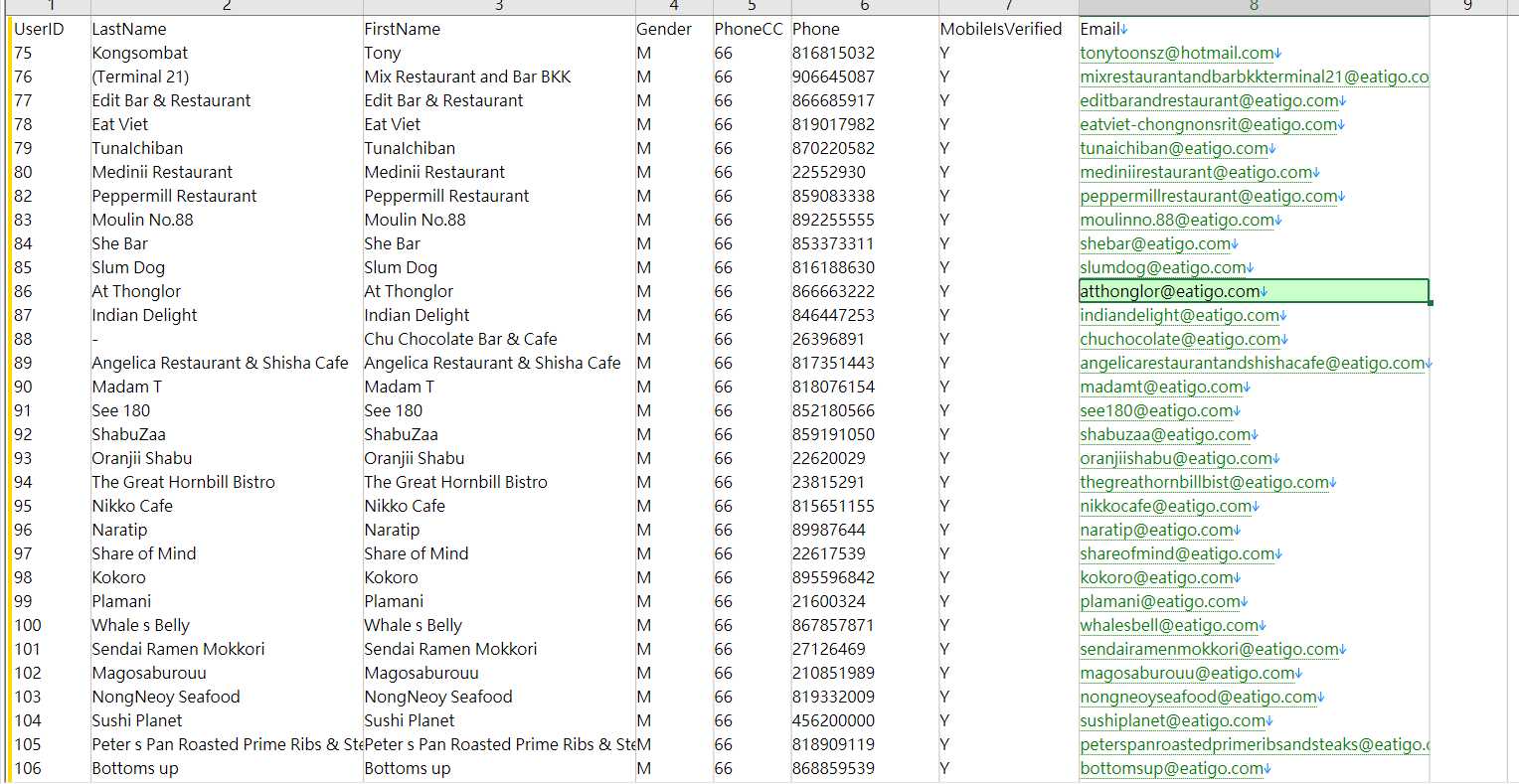The height and width of the screenshot is (784, 1519).
Task: Select the madamt@eatigo.com email cell
Action: pyautogui.click(x=1254, y=387)
